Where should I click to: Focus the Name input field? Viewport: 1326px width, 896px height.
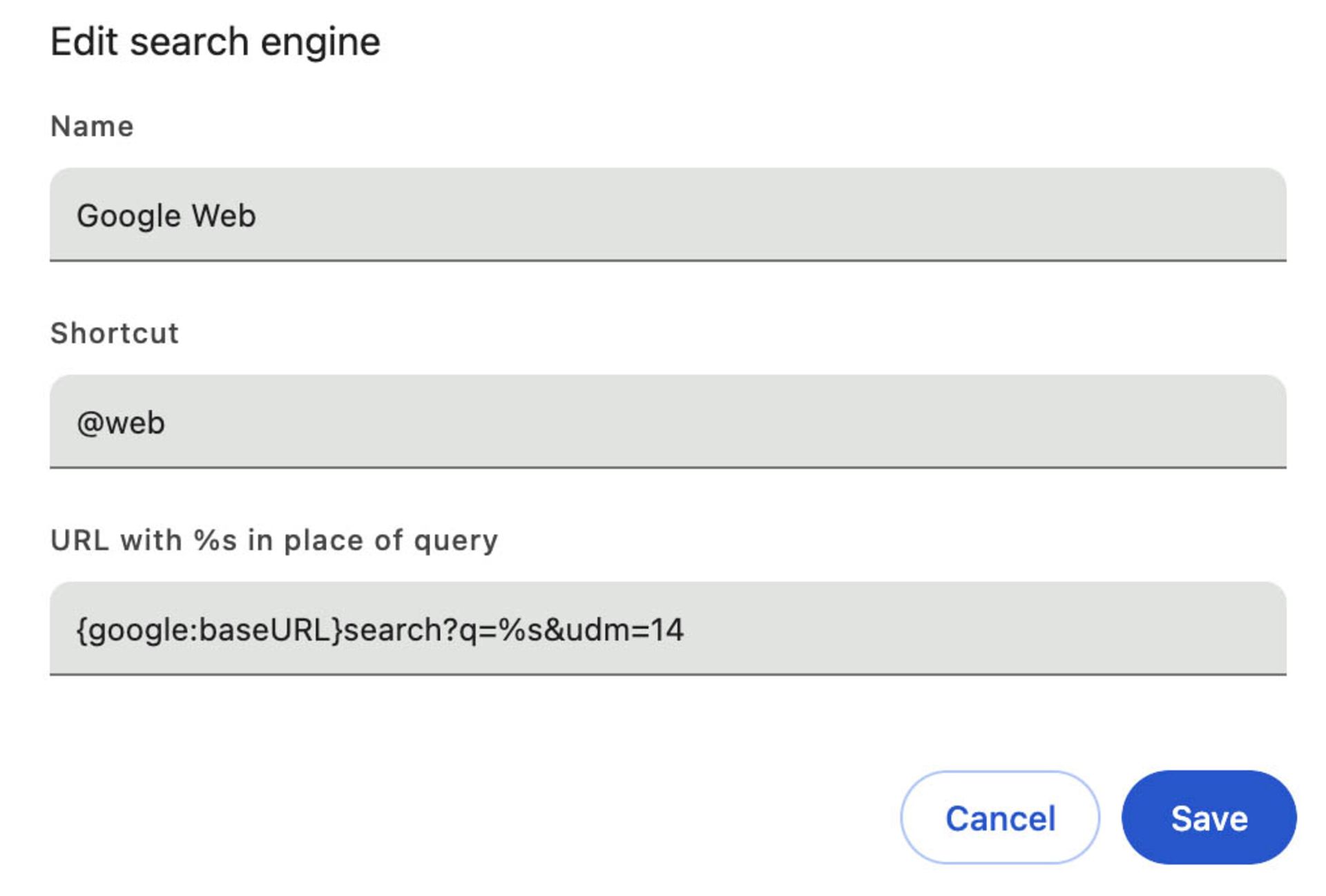668,215
